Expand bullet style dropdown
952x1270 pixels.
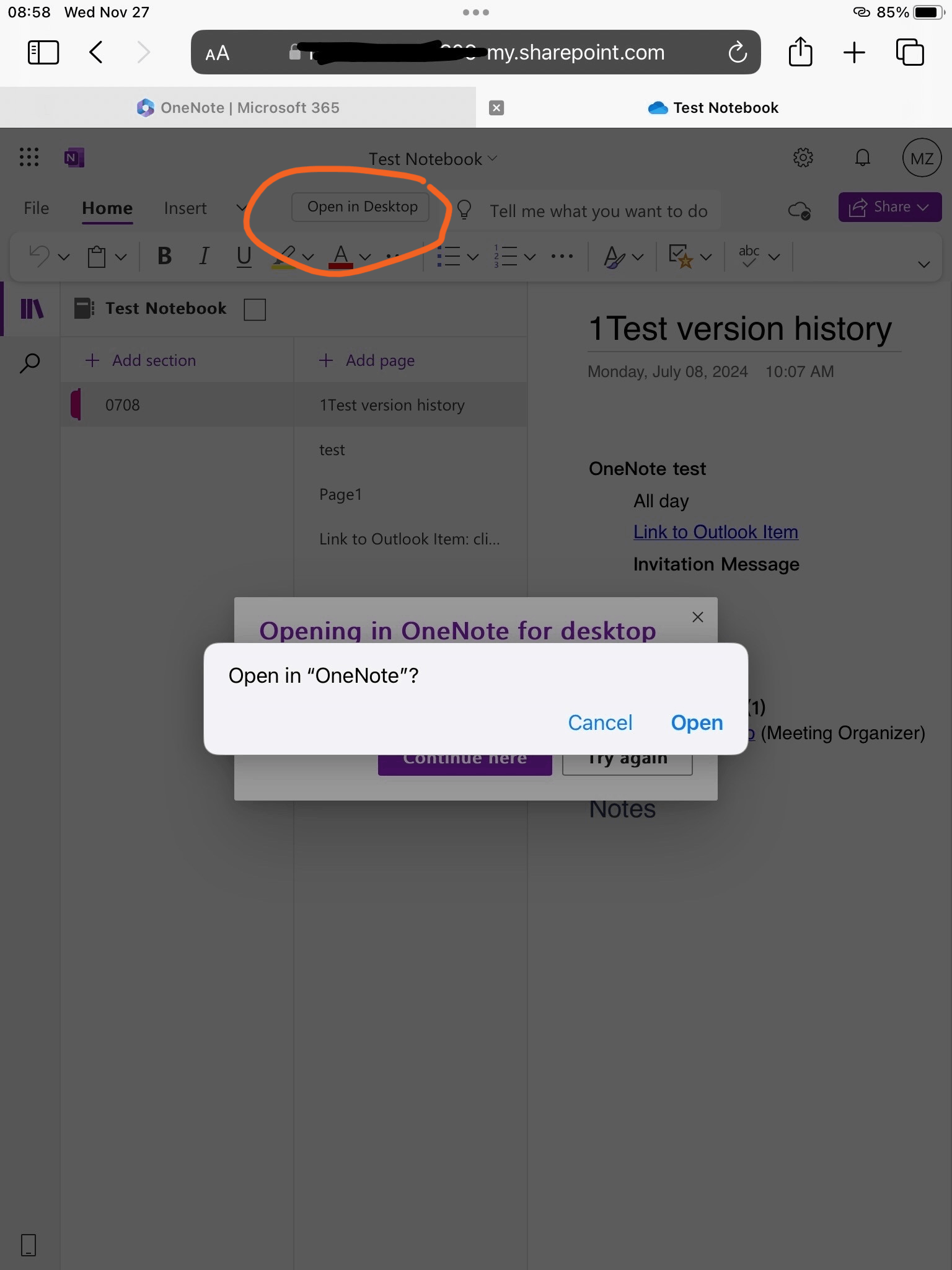(473, 257)
